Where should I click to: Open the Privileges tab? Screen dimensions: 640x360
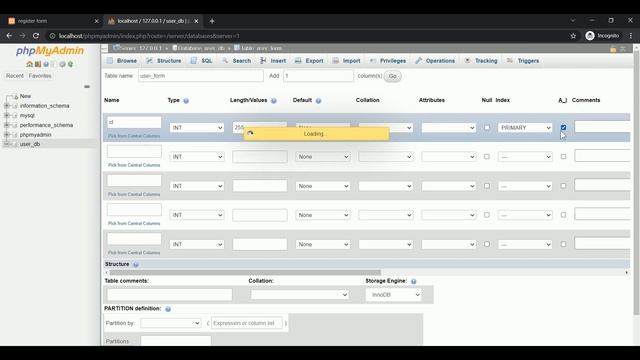388,61
